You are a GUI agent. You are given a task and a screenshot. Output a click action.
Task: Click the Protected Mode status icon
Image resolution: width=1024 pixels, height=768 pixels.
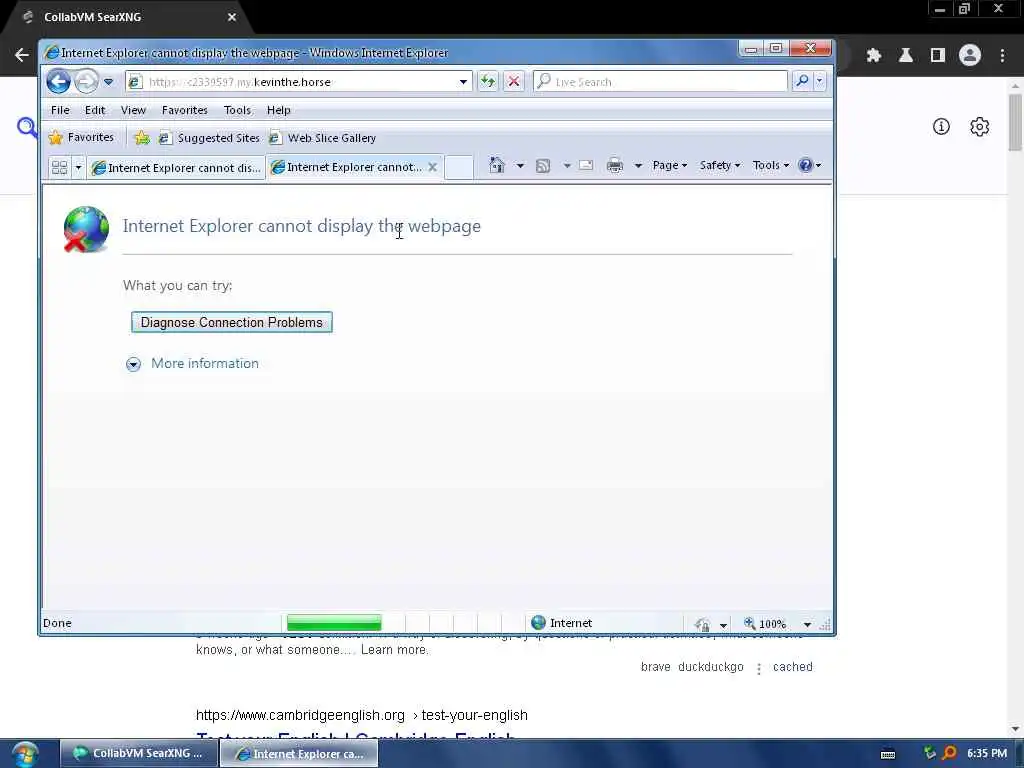click(x=703, y=624)
